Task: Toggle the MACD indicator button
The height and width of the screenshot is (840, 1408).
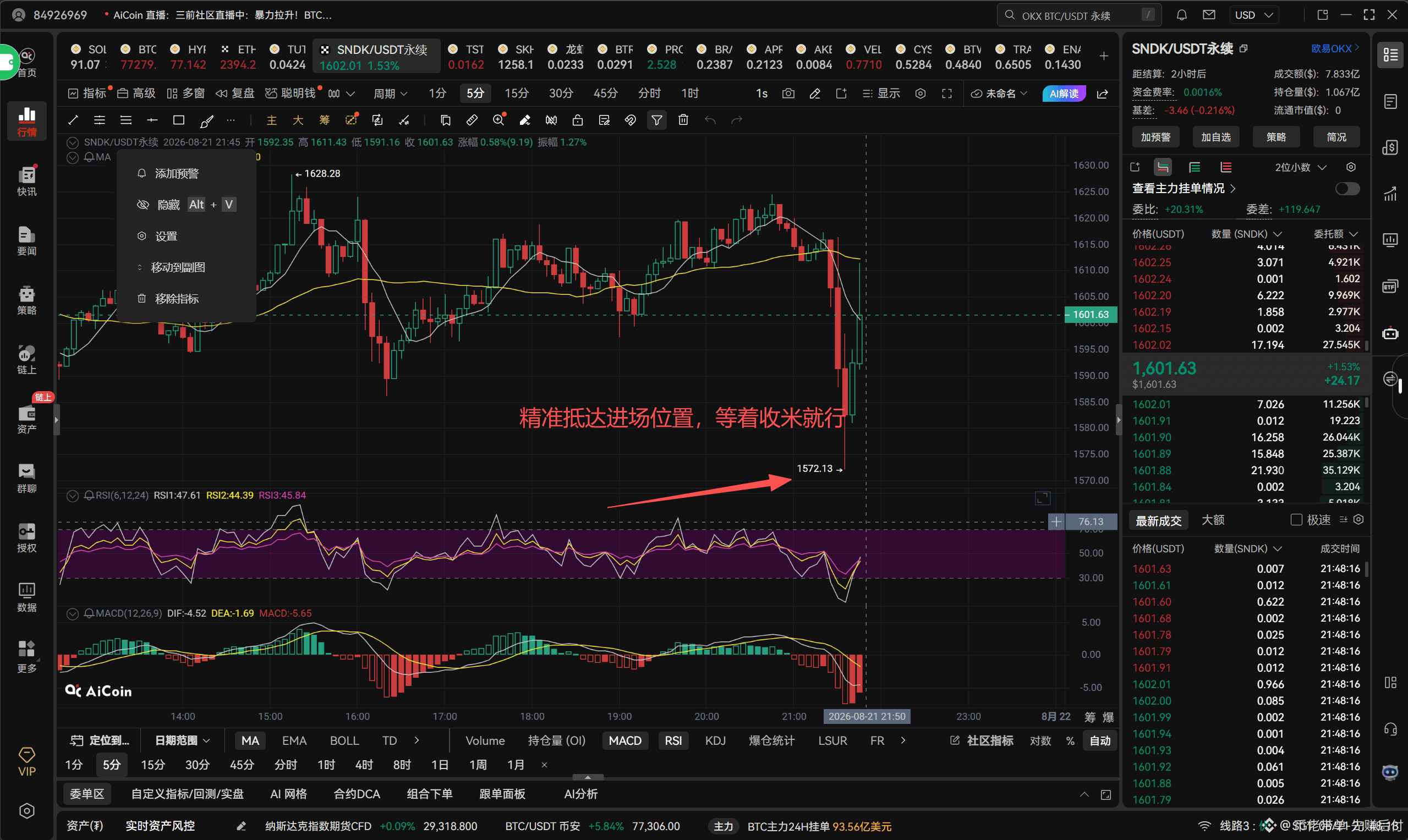Action: pos(624,740)
